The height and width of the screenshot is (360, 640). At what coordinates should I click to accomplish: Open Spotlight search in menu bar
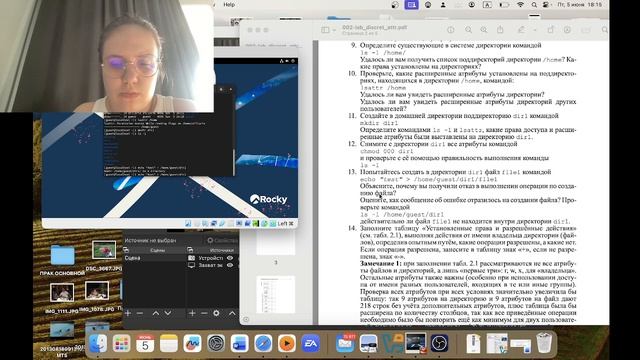click(x=534, y=5)
